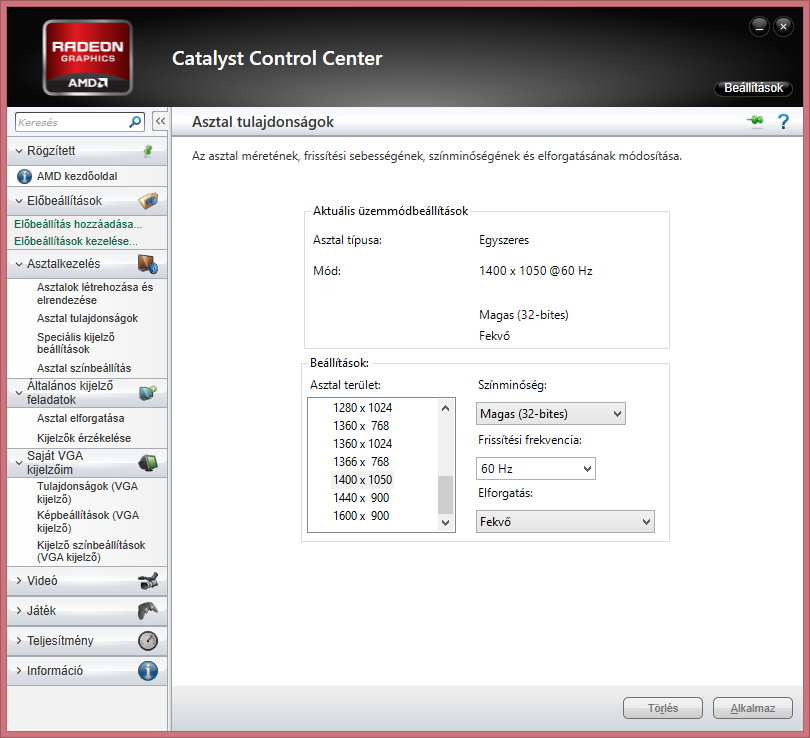Image resolution: width=810 pixels, height=738 pixels.
Task: Collapse the Asztalkezelés section
Action: (x=19, y=264)
